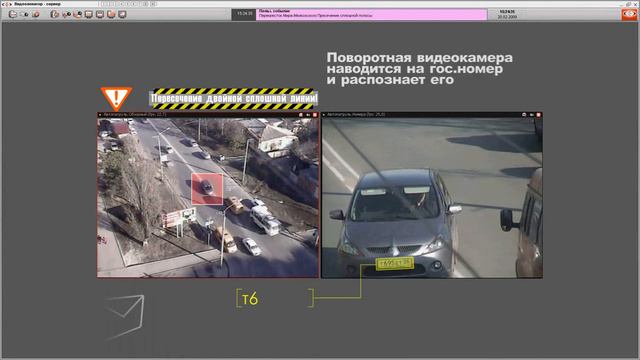Click the application logo in the title bar
This screenshot has height=360, width=640.
coord(7,4)
